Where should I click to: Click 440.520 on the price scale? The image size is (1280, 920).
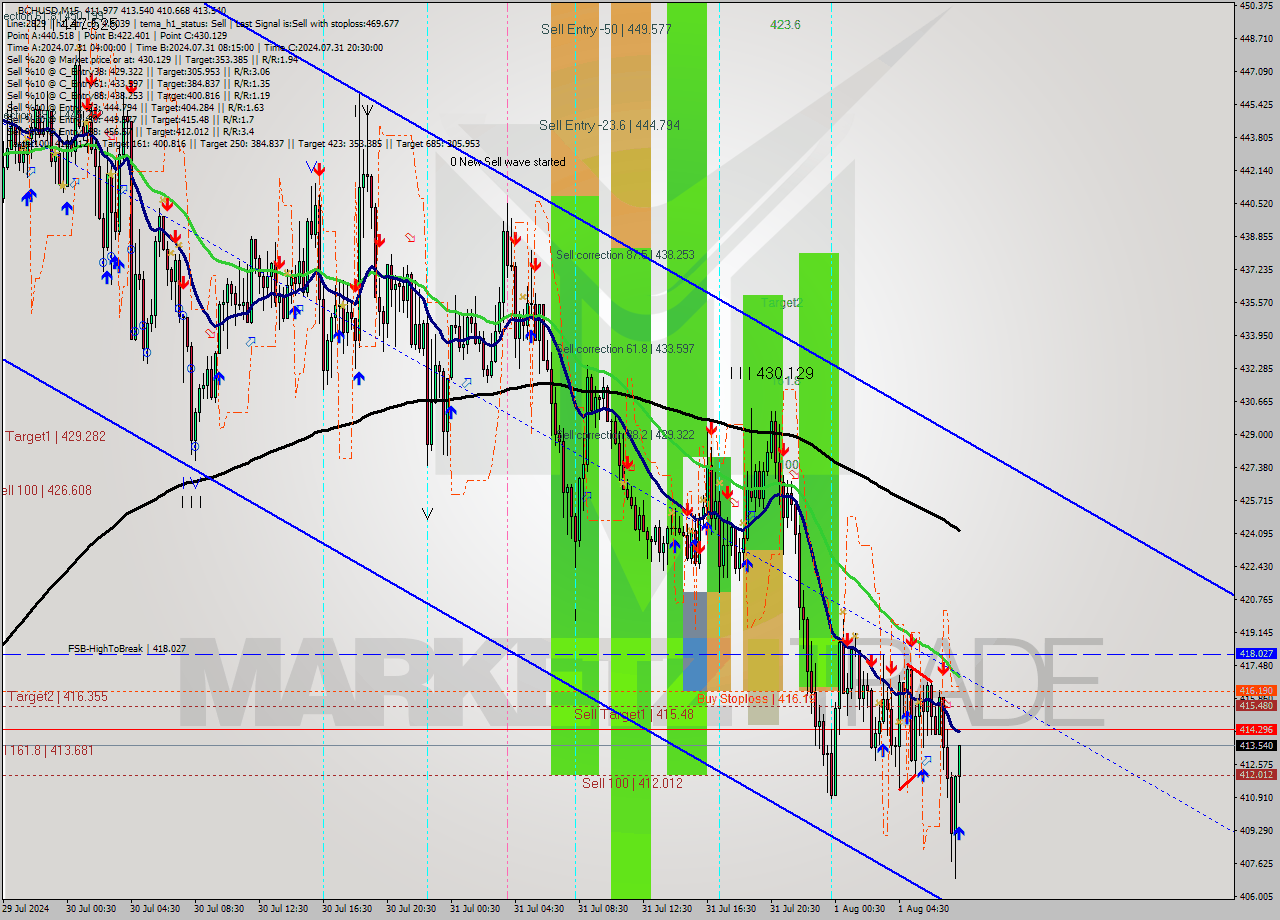[x=1256, y=203]
